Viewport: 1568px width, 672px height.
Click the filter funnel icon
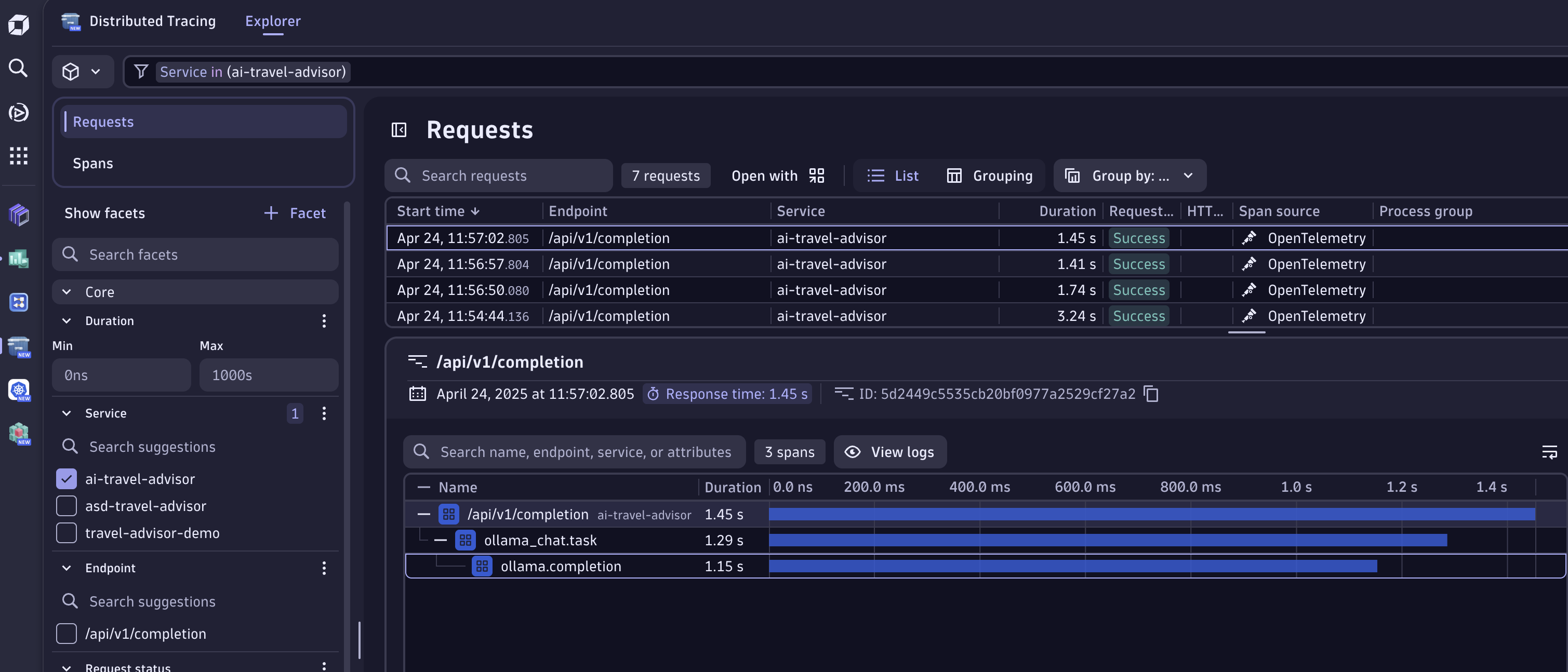pyautogui.click(x=141, y=72)
